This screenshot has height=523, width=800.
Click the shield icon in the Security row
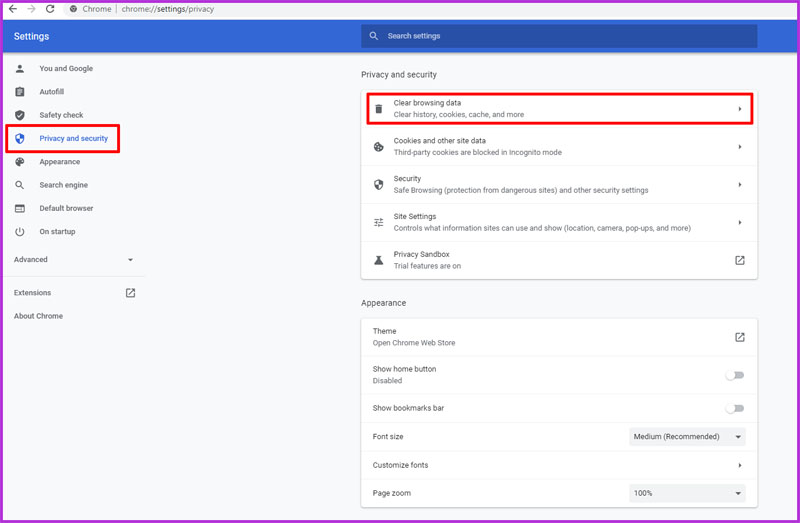coord(379,185)
